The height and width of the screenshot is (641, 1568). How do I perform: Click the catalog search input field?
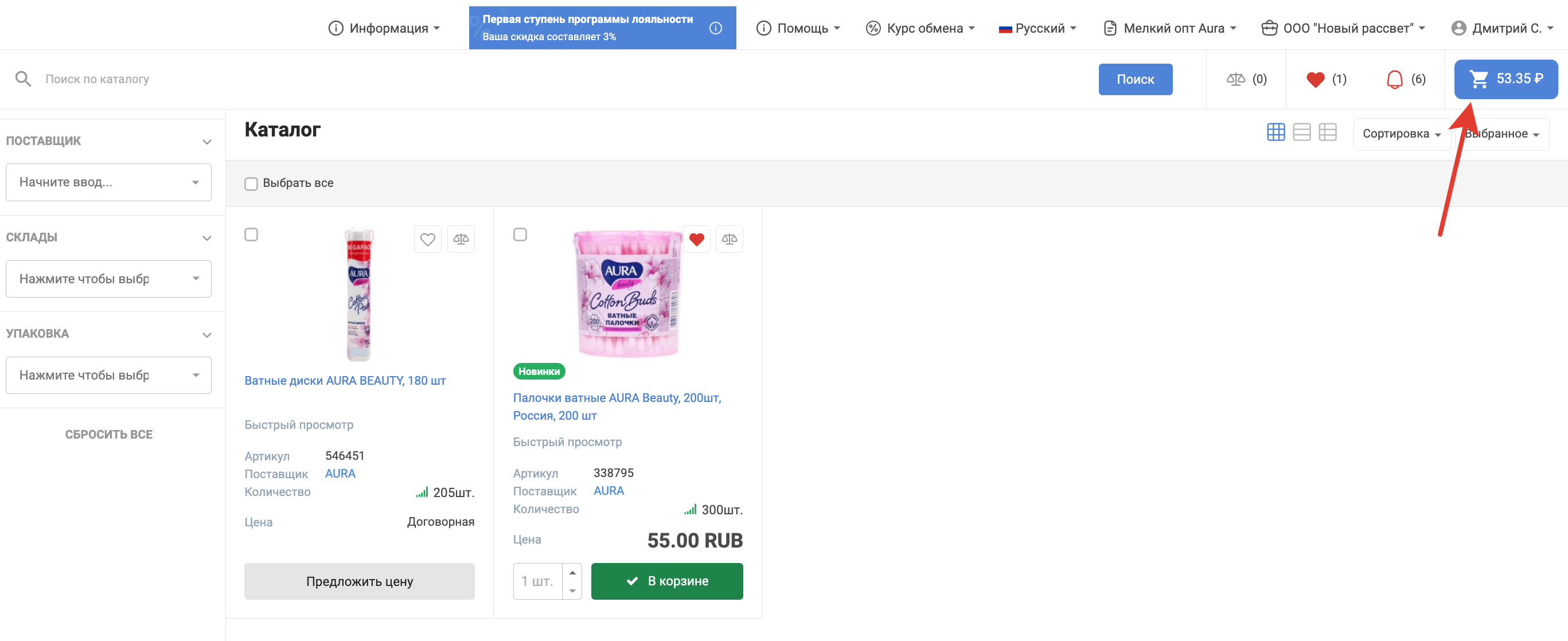548,79
